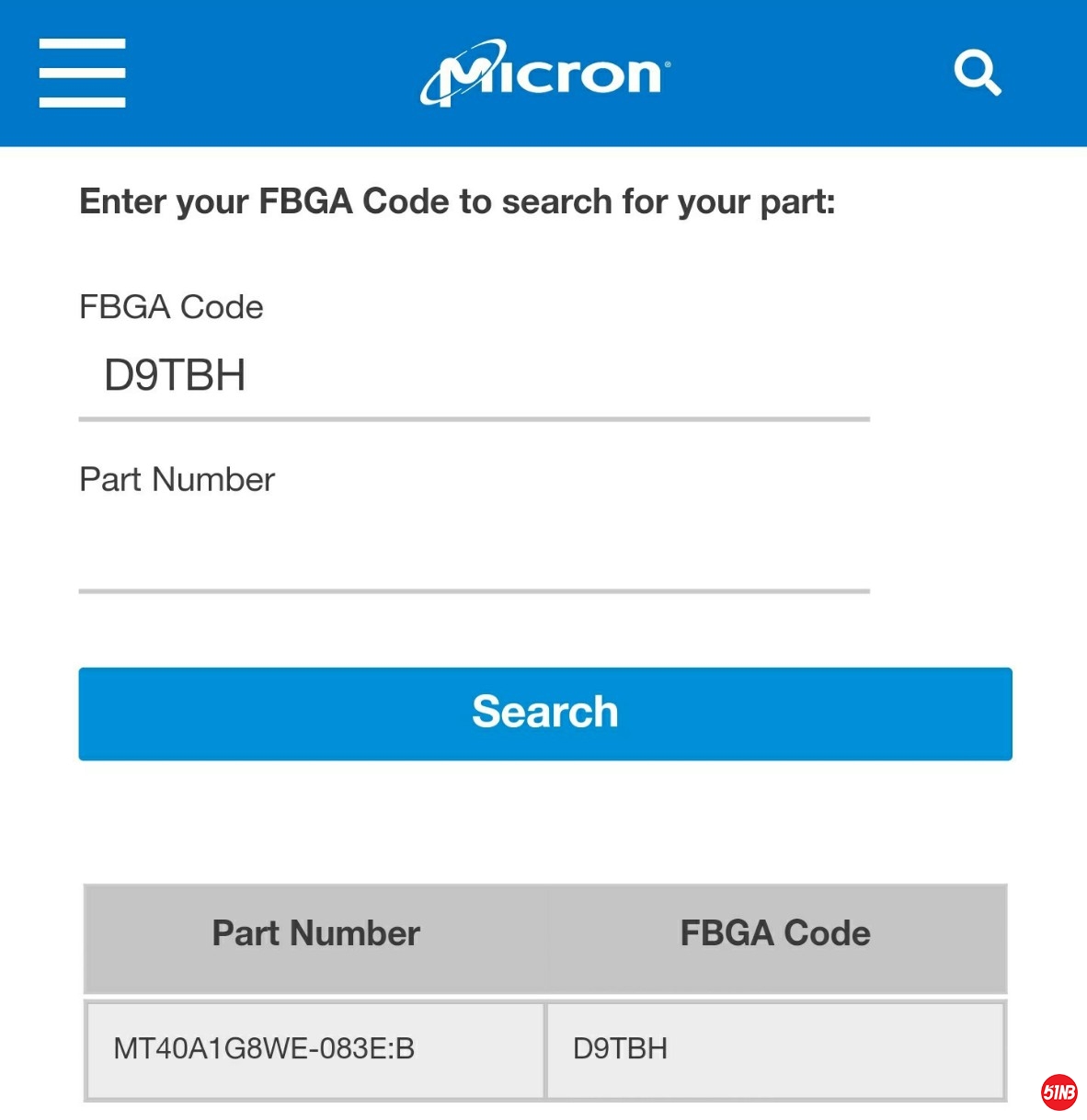Click blank area between Search button and table

click(544, 821)
